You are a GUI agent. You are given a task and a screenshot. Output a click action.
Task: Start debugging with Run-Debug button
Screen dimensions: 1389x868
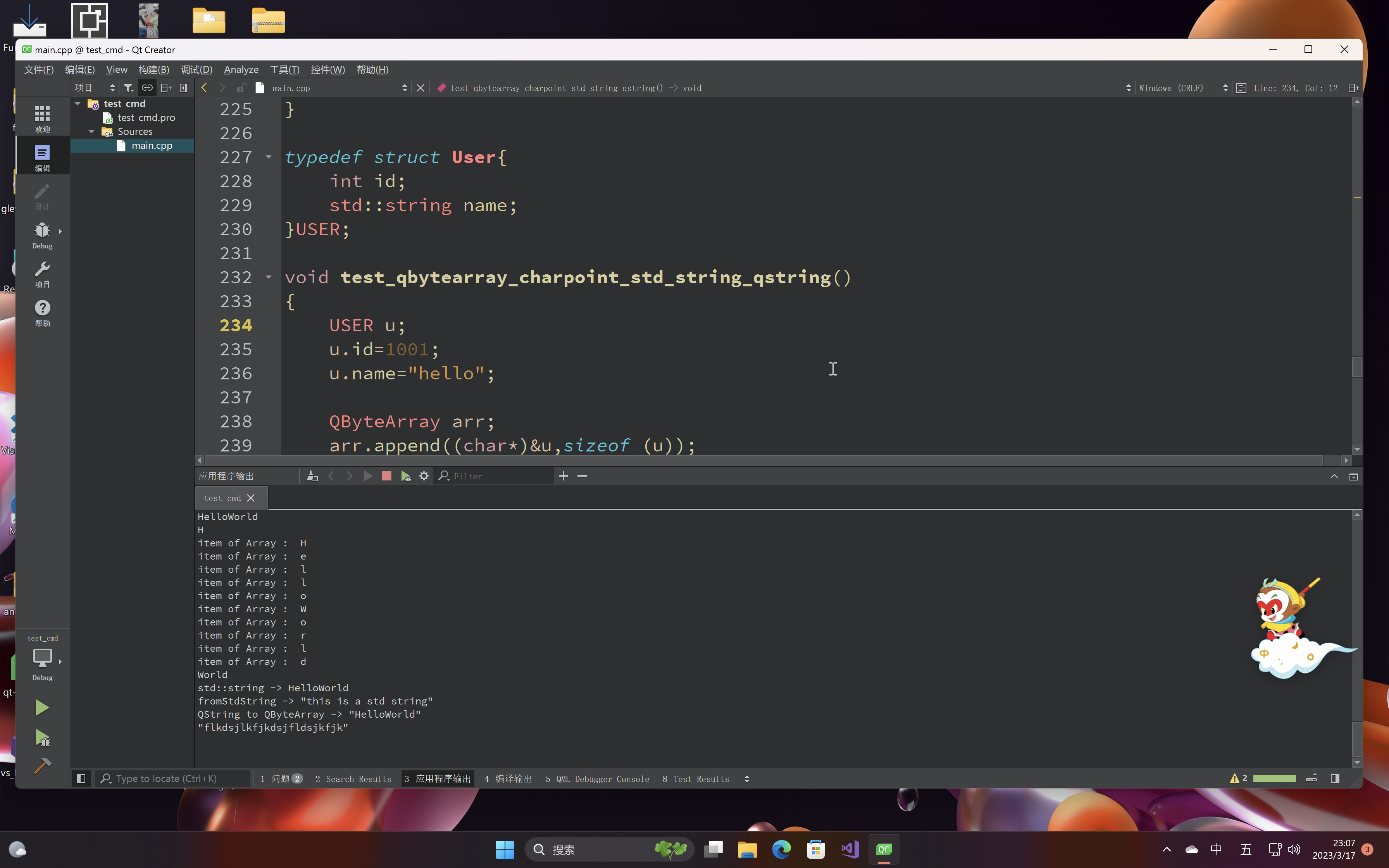(42, 738)
